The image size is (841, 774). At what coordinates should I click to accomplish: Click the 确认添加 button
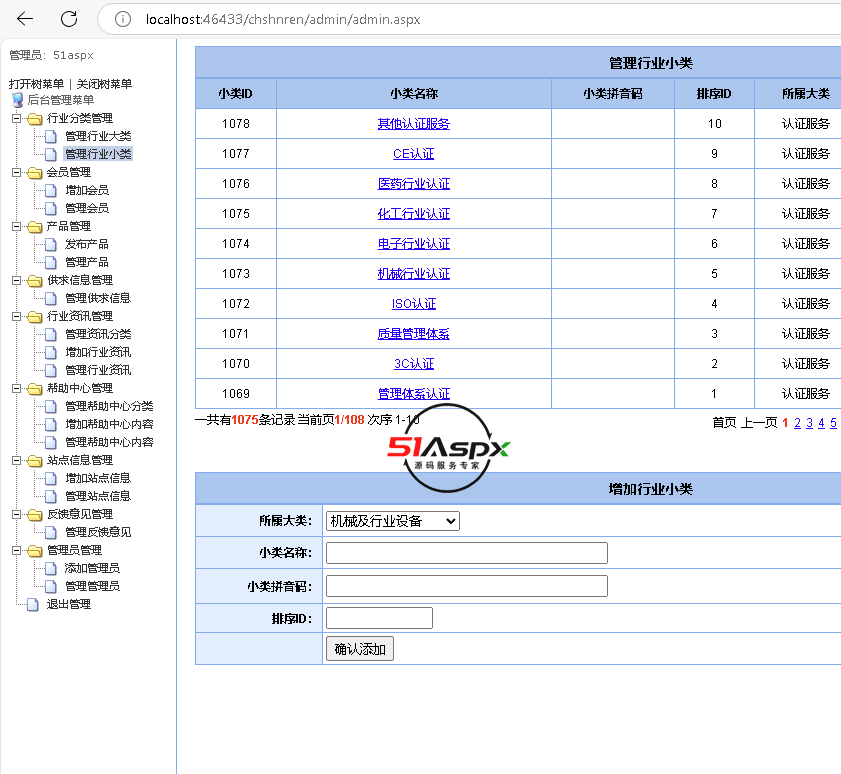[x=360, y=649]
